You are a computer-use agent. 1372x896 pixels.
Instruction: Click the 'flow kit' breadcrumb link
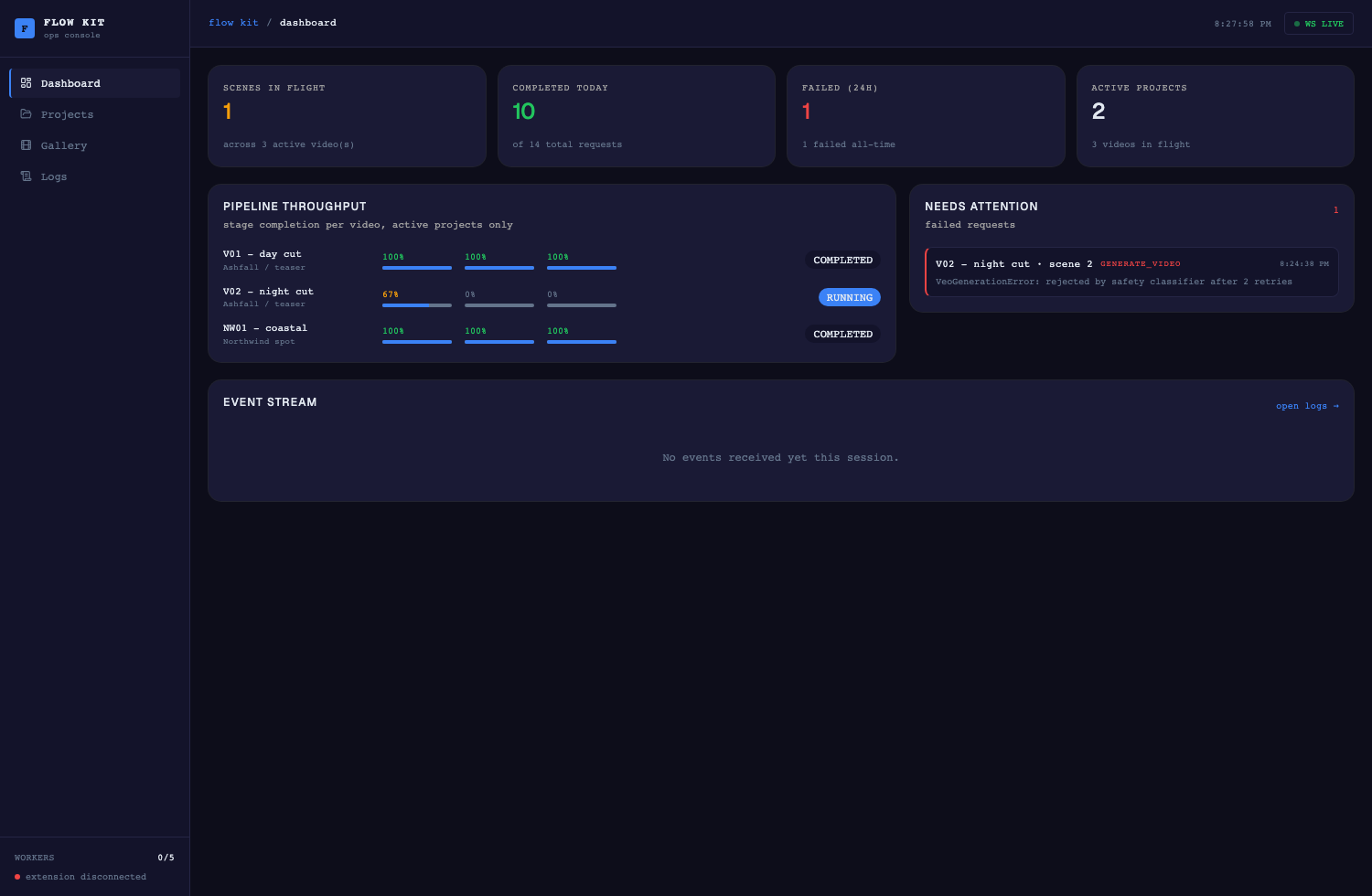(233, 23)
